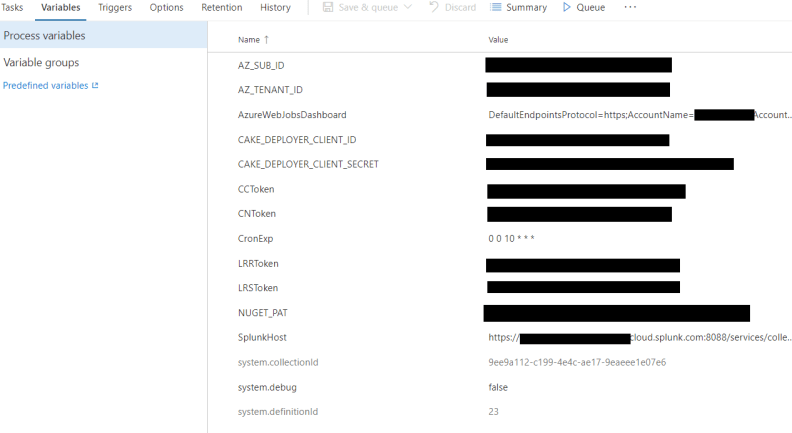Image resolution: width=792 pixels, height=433 pixels.
Task: Select the AzureWebJobsDashboard variable name
Action: (x=292, y=115)
